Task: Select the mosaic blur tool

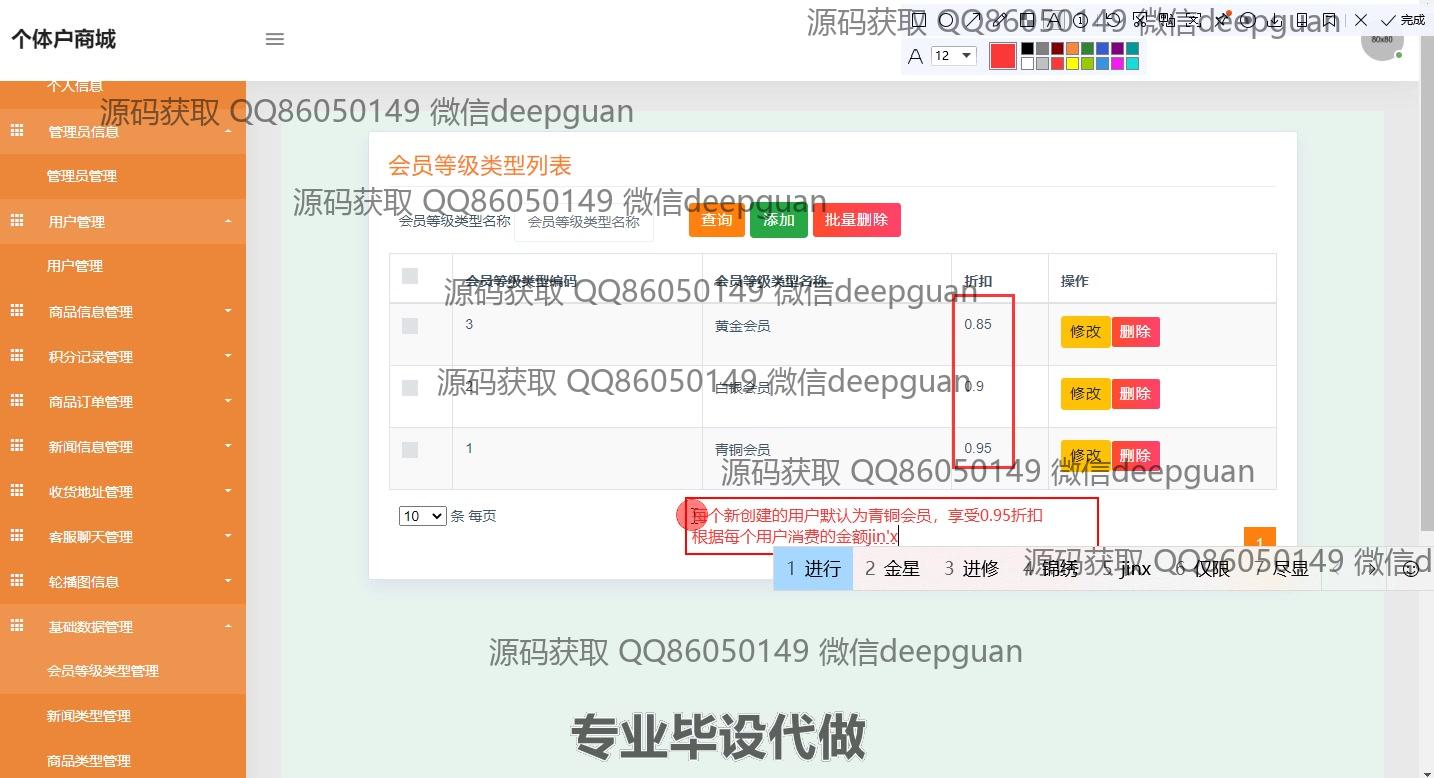Action: (1027, 20)
